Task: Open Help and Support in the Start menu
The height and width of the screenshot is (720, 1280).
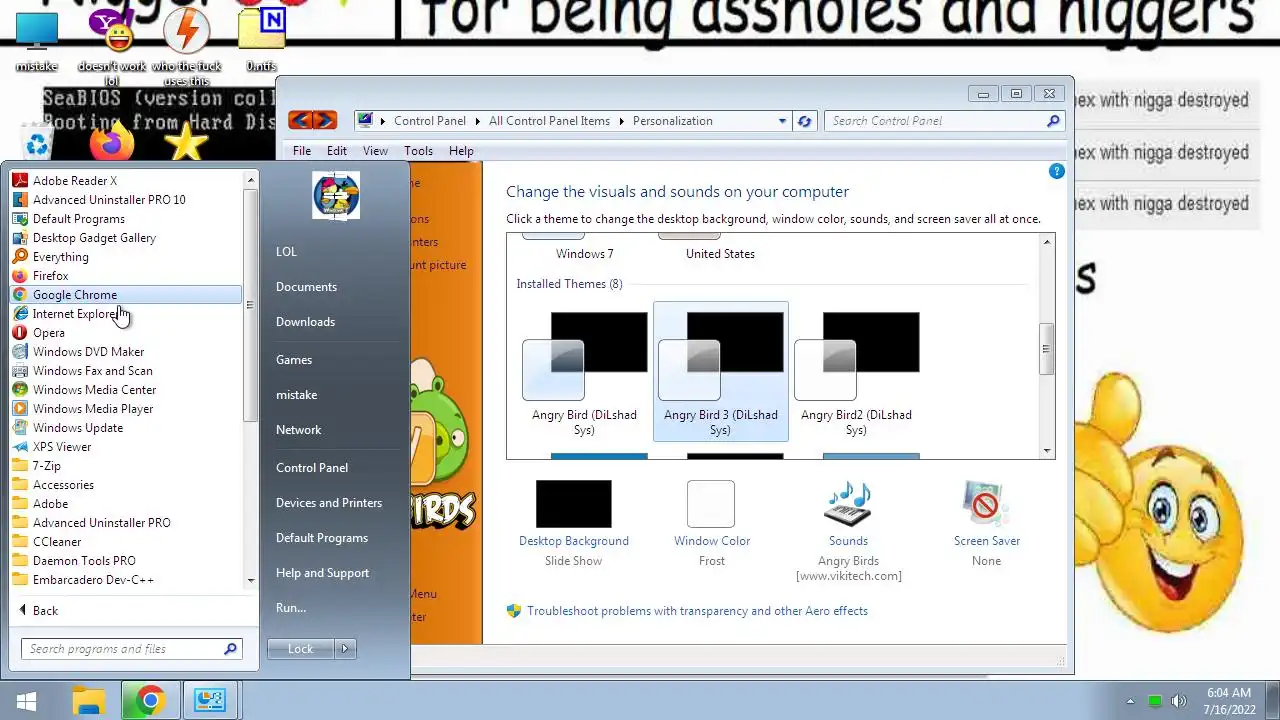Action: pyautogui.click(x=322, y=573)
